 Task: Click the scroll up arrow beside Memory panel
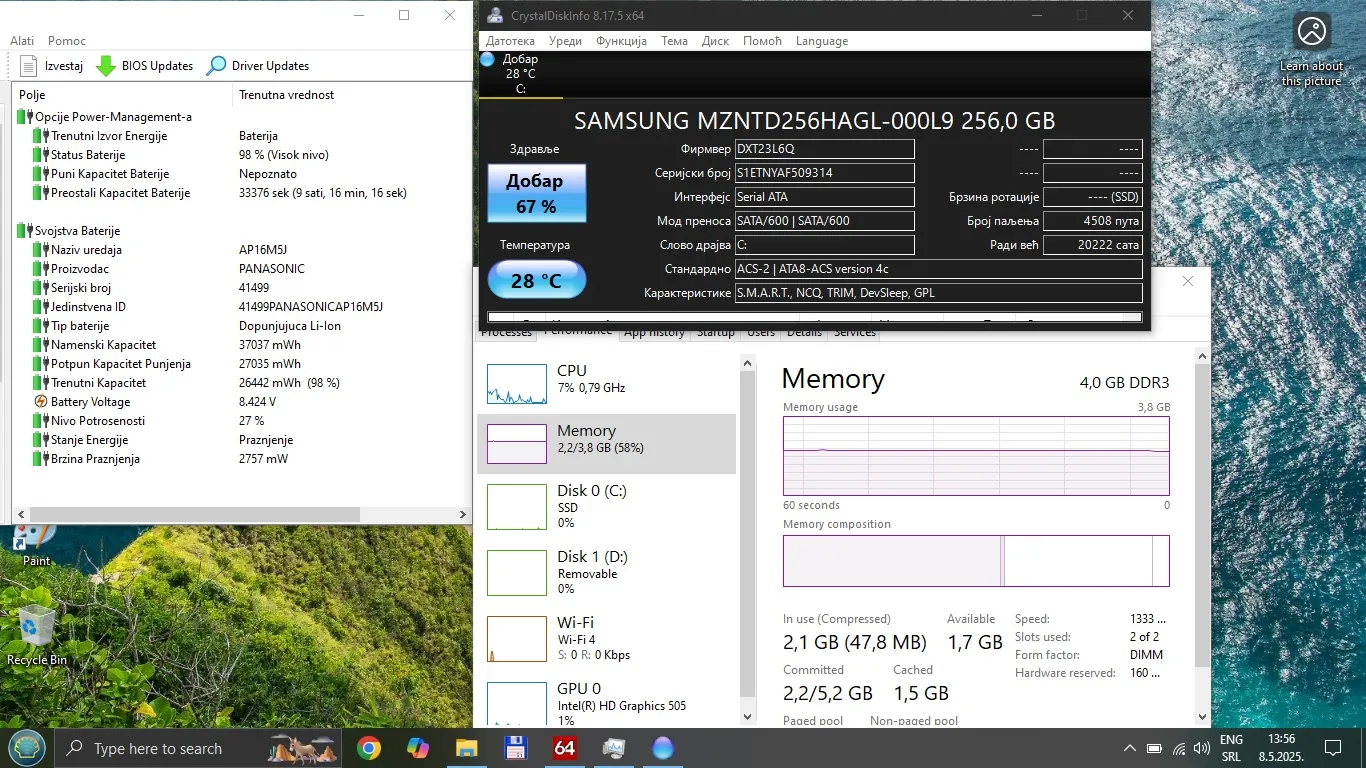[1202, 357]
